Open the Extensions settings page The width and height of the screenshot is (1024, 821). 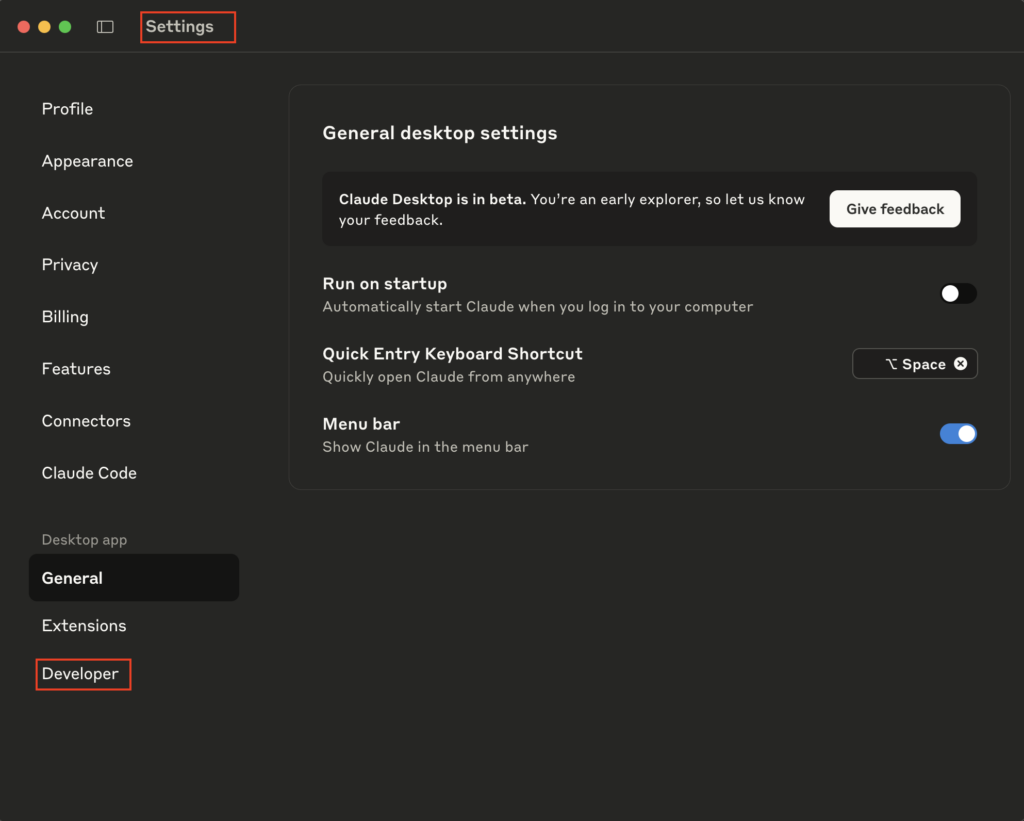[x=84, y=626]
